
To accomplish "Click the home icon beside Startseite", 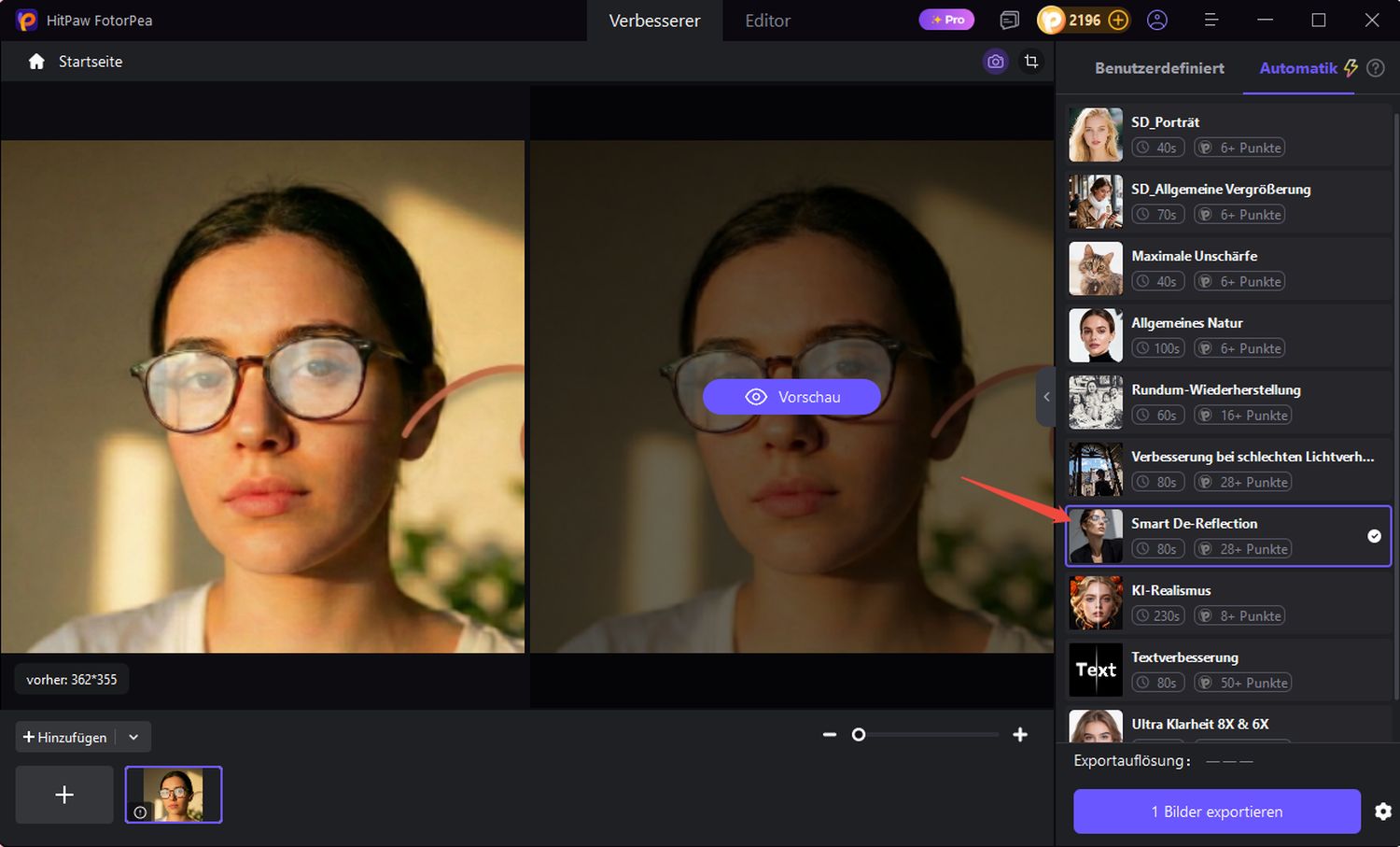I will [x=36, y=62].
